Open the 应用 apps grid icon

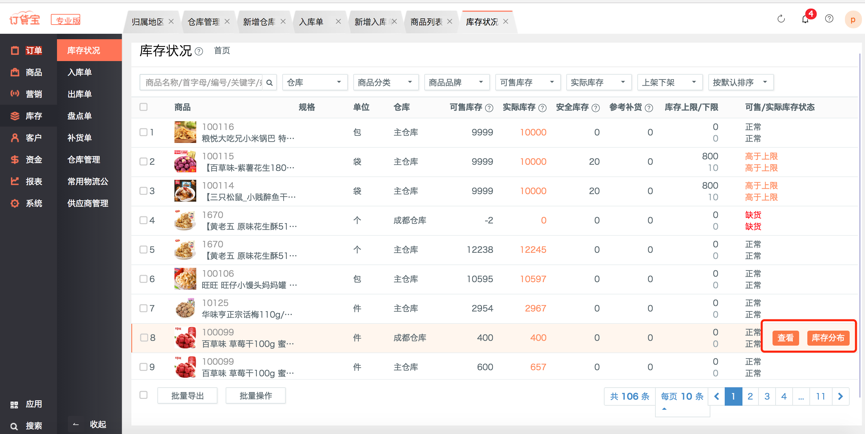pos(14,405)
